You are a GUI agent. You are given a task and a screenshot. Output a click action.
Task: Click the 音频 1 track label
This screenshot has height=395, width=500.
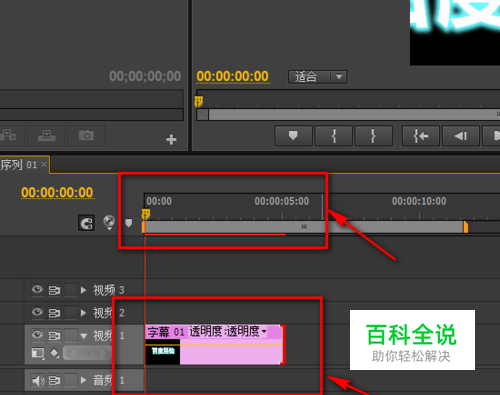click(x=109, y=380)
